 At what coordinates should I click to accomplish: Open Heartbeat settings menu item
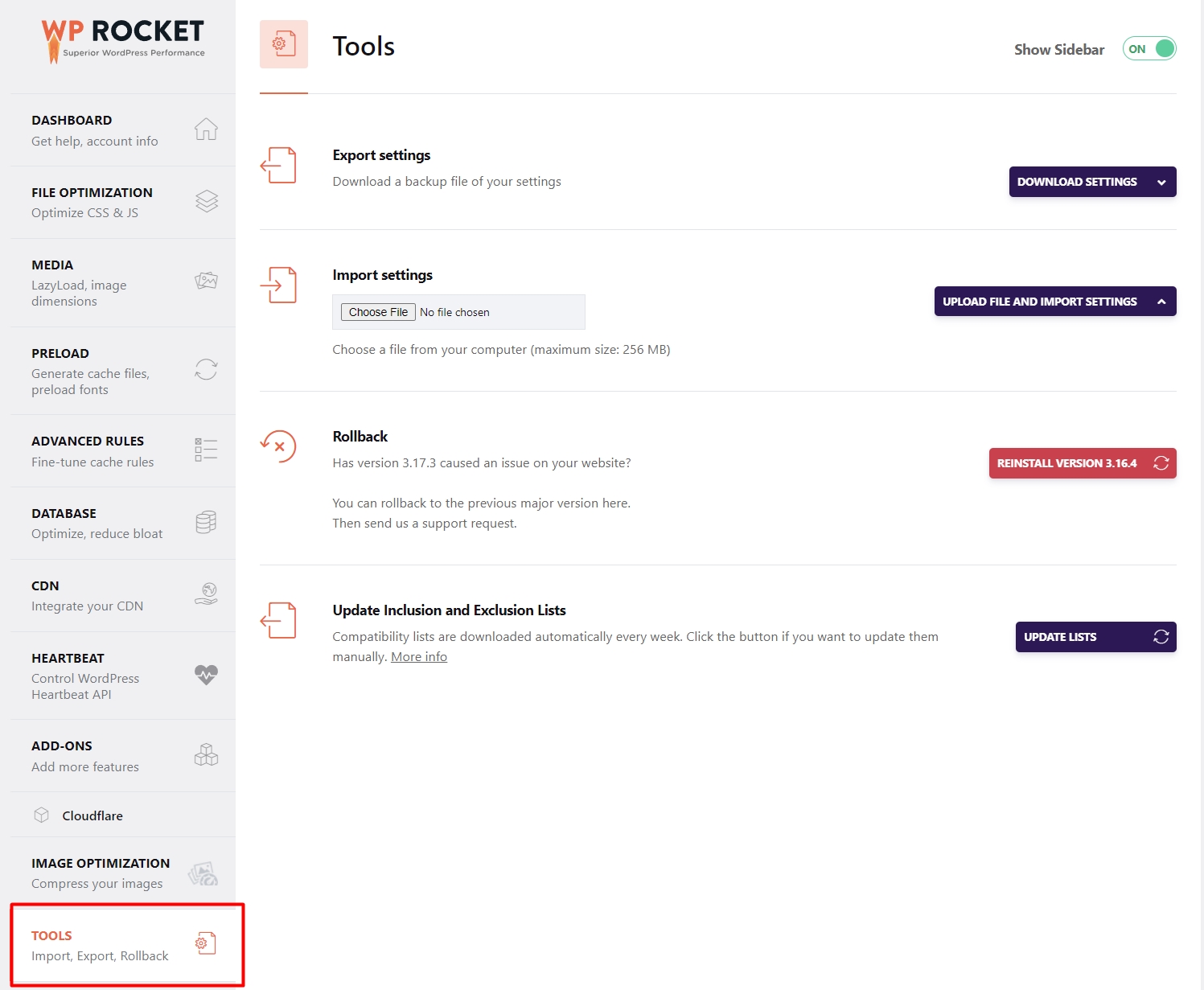(x=122, y=676)
